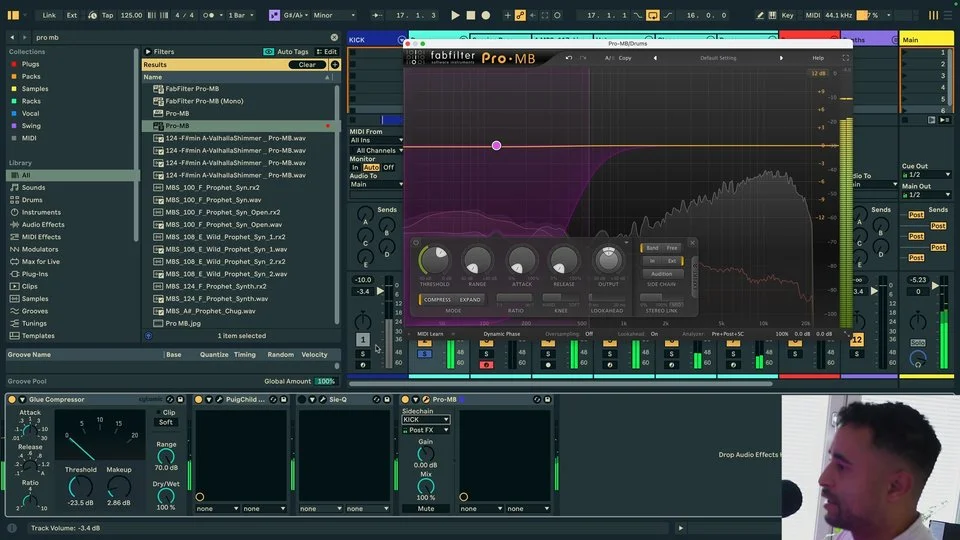
Task: Toggle Glue Compressor device on/off
Action: 12,400
